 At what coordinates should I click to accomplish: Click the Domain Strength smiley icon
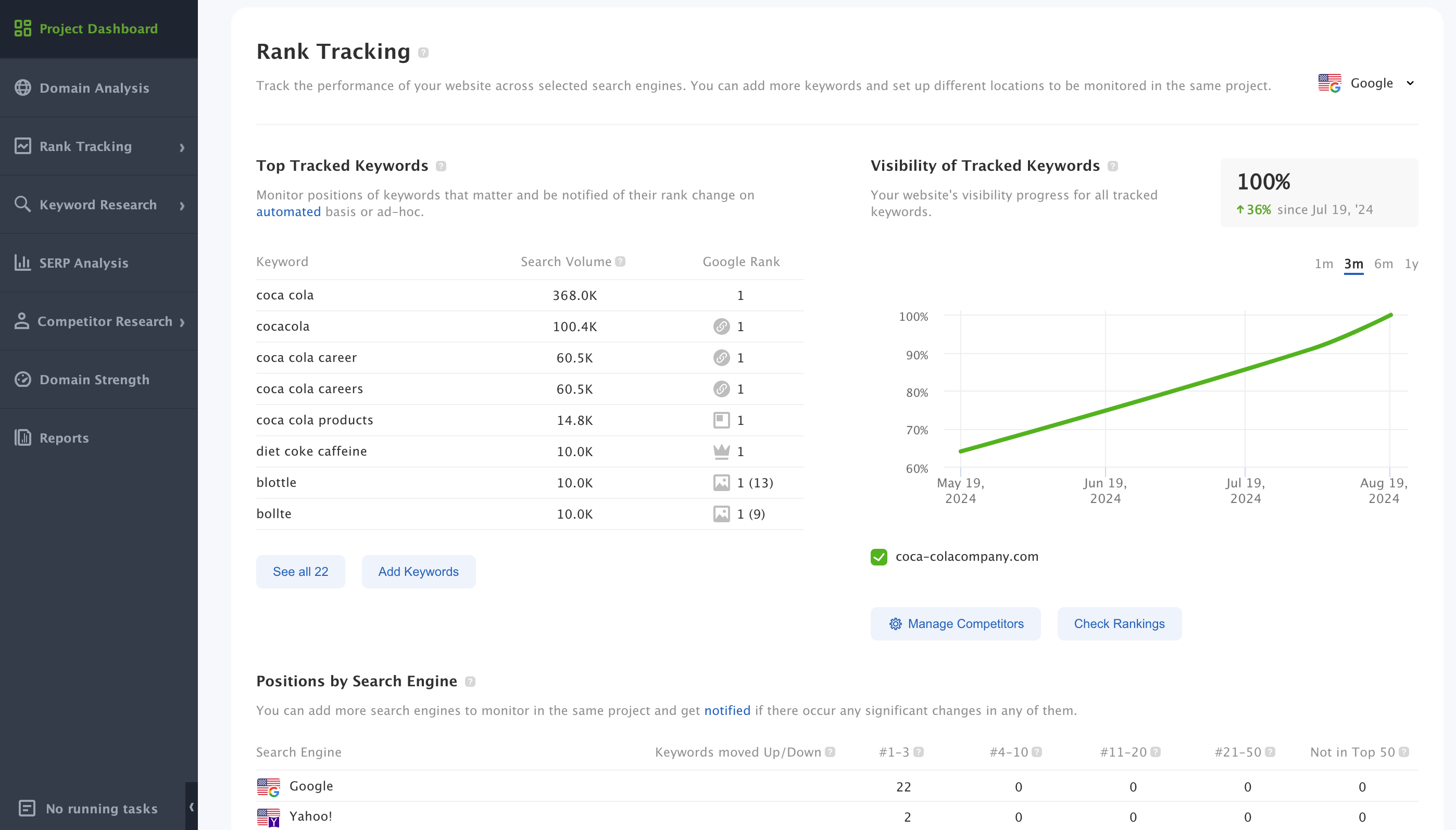(x=23, y=379)
